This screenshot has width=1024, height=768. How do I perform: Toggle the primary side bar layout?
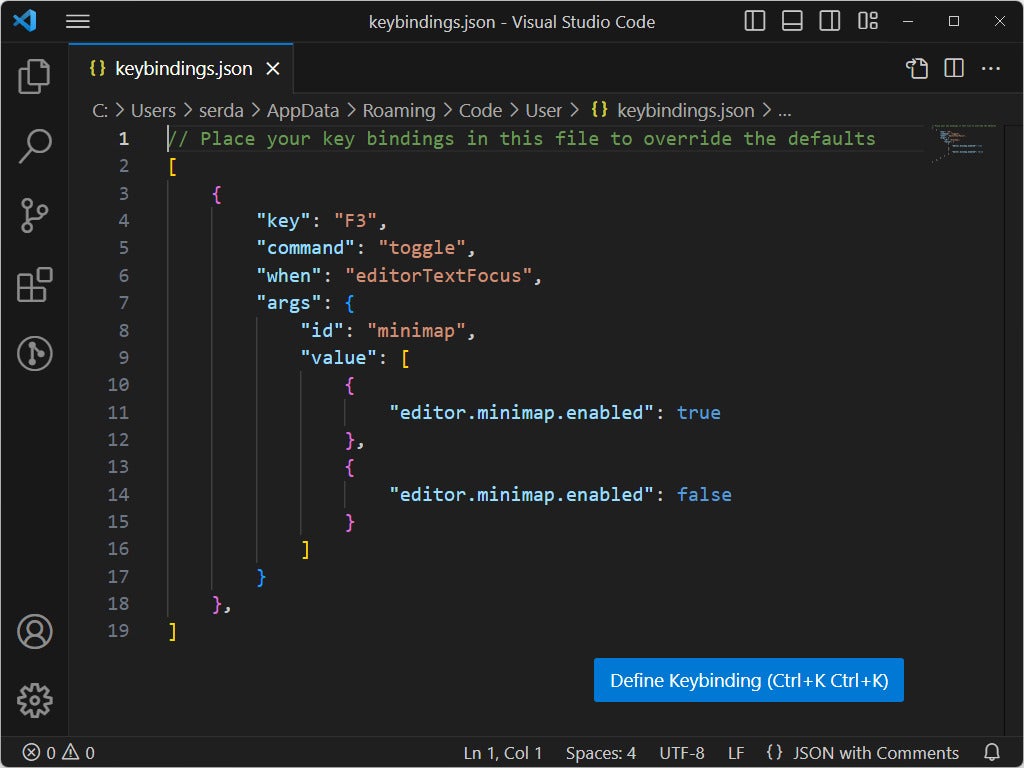pos(754,21)
